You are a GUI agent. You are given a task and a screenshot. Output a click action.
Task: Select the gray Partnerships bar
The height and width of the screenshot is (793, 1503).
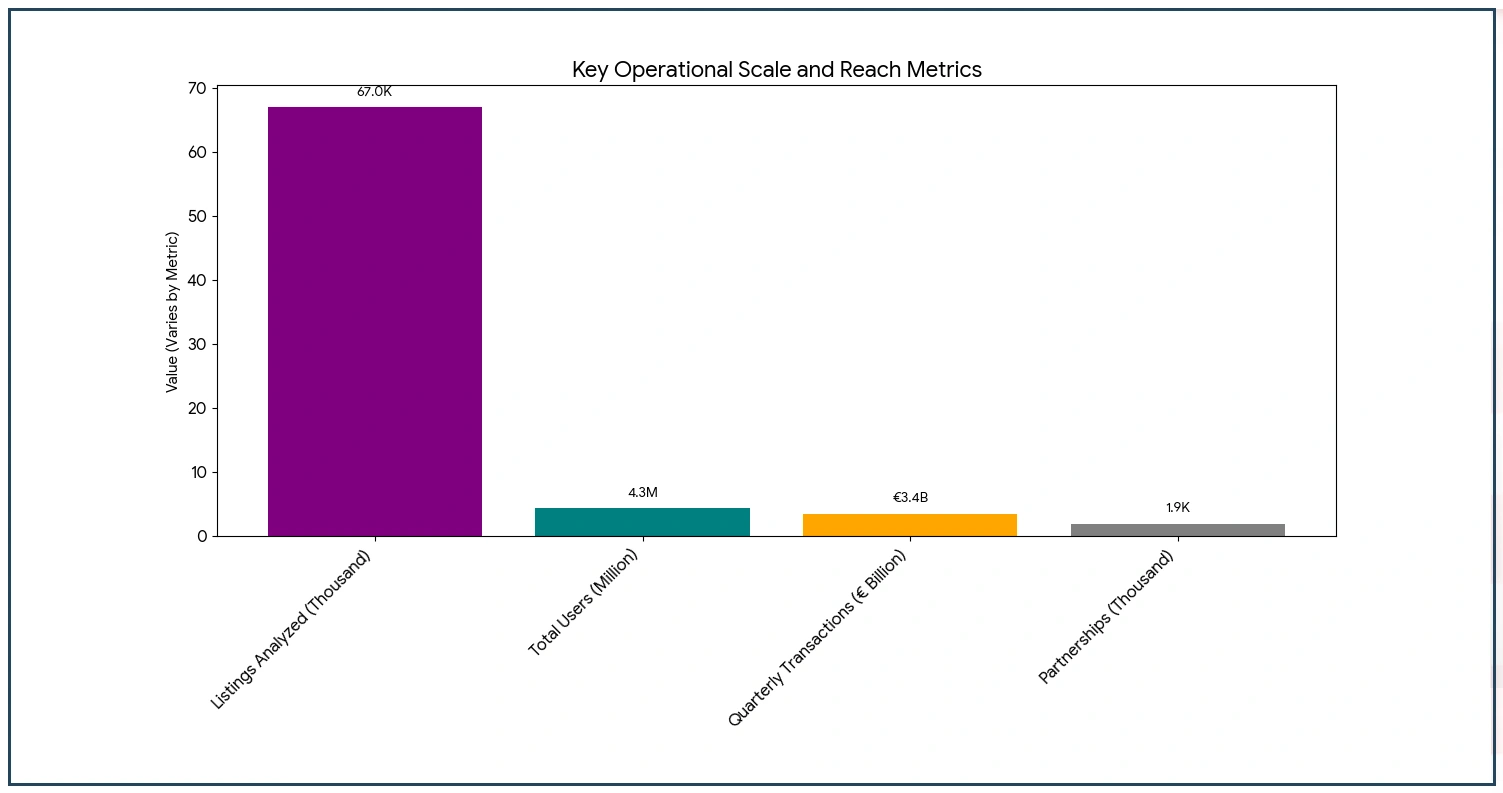click(1180, 528)
